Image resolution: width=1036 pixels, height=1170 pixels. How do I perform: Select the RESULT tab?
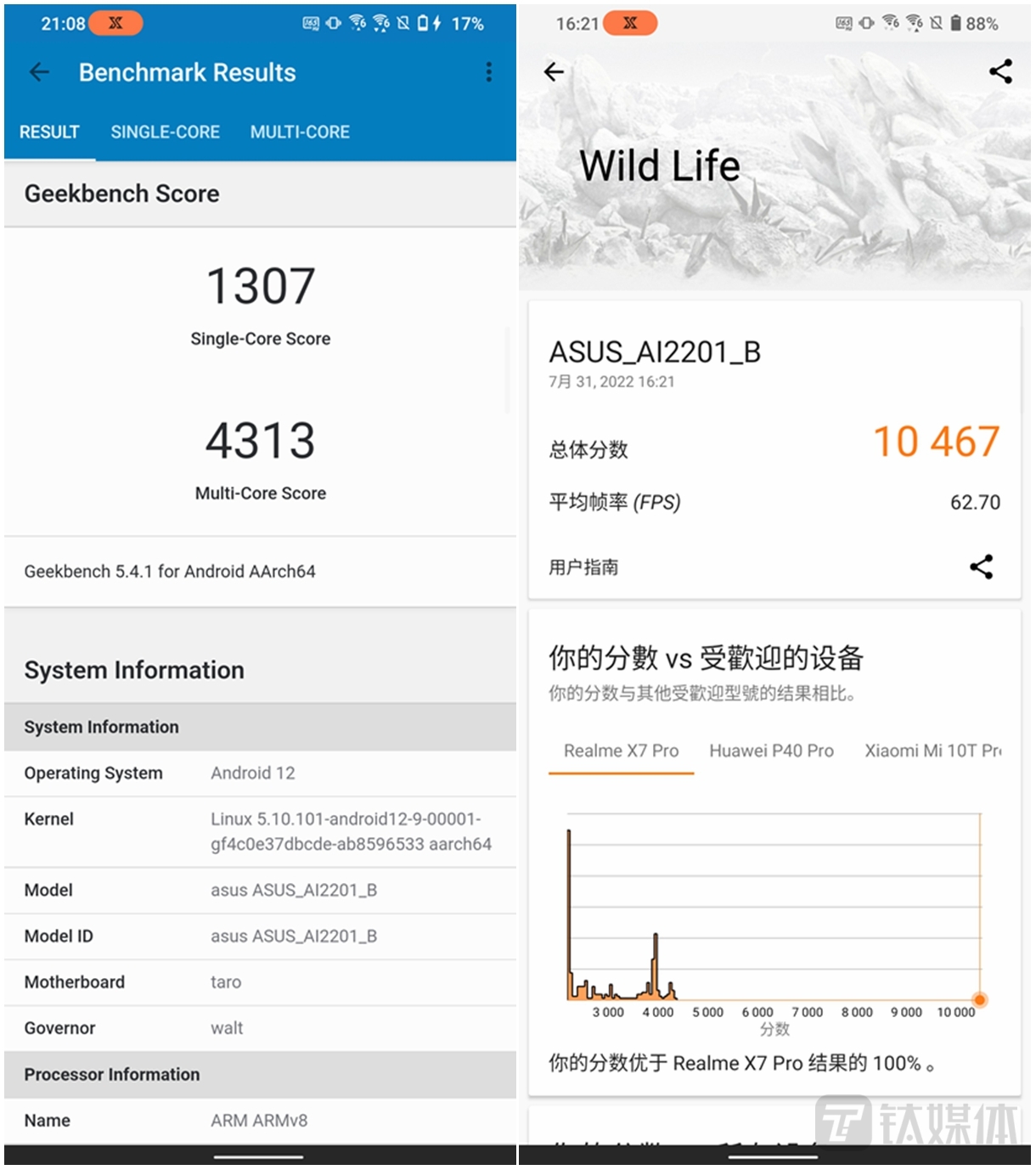[x=49, y=132]
